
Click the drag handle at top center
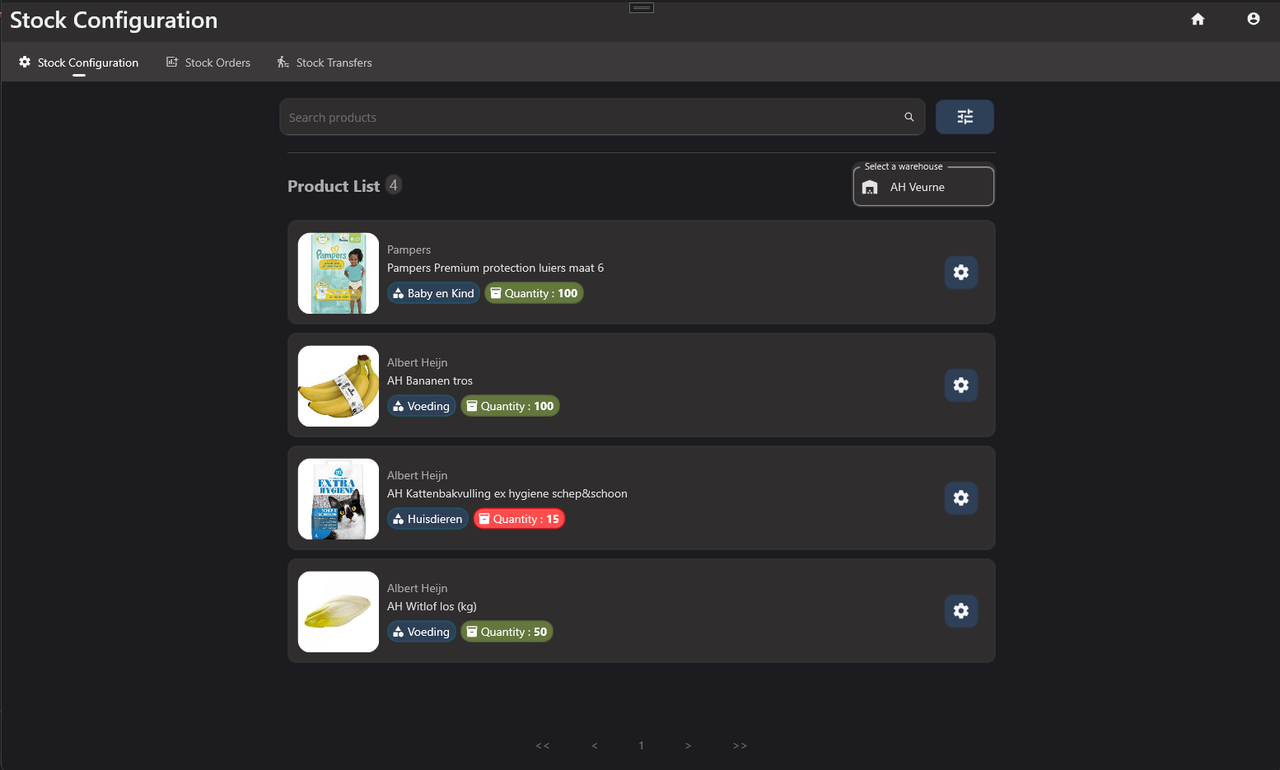pos(641,8)
